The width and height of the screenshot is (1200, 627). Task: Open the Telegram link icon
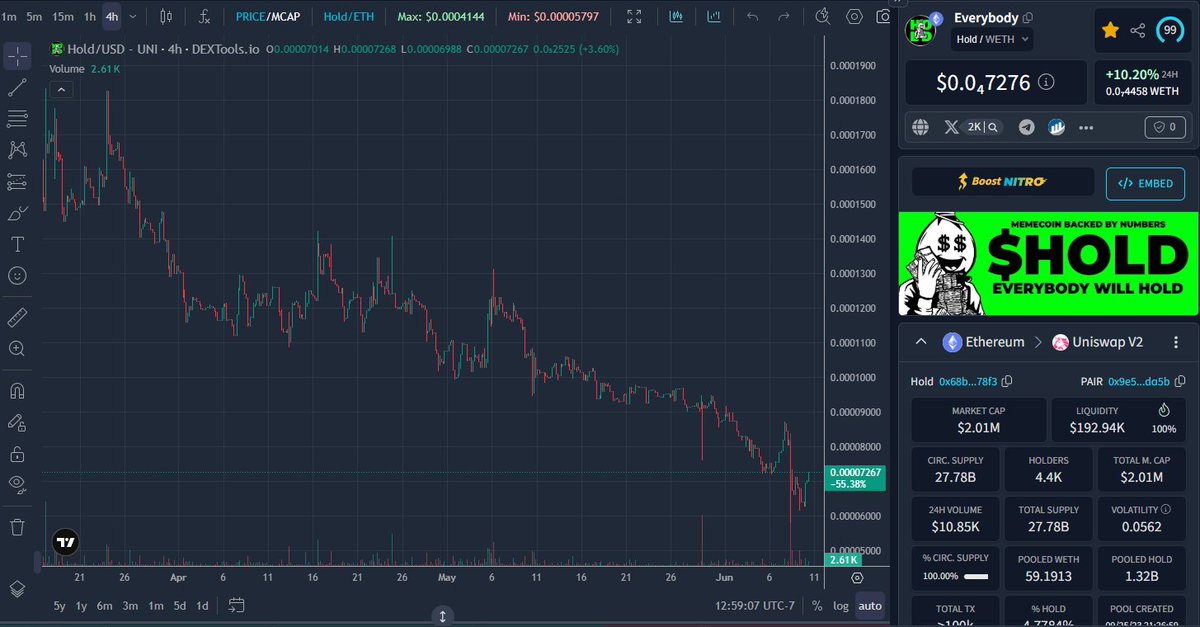click(1026, 127)
